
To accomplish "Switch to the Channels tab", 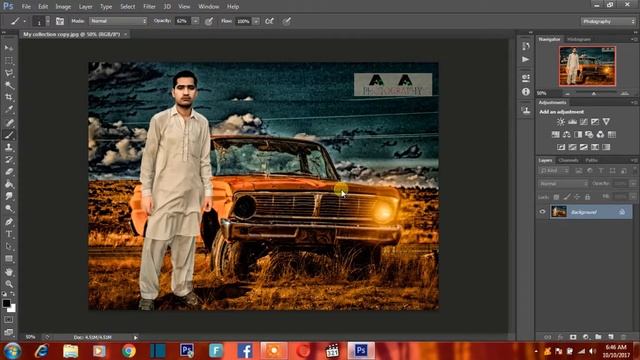I will click(x=568, y=160).
